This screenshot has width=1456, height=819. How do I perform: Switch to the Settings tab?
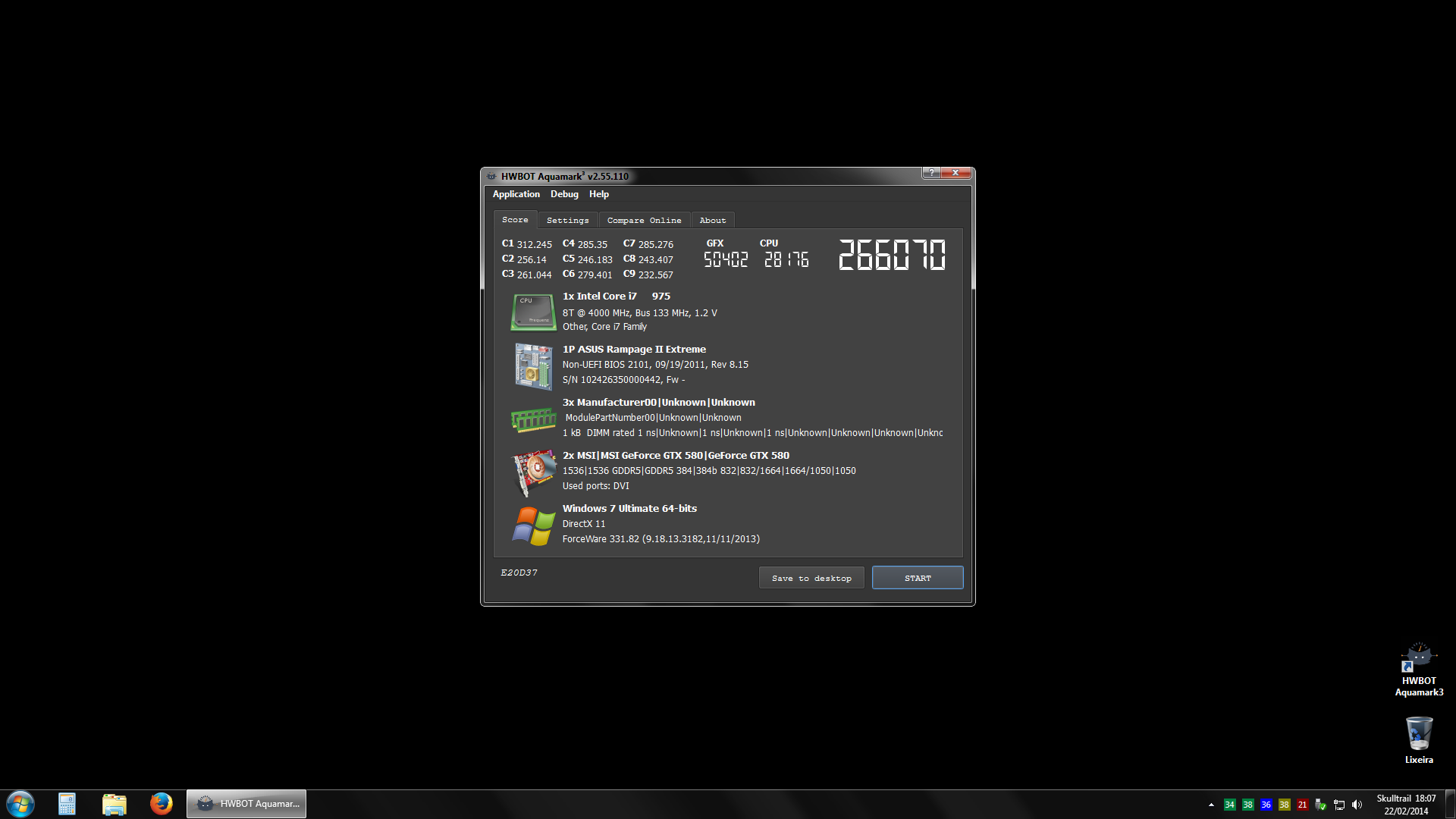coord(567,221)
